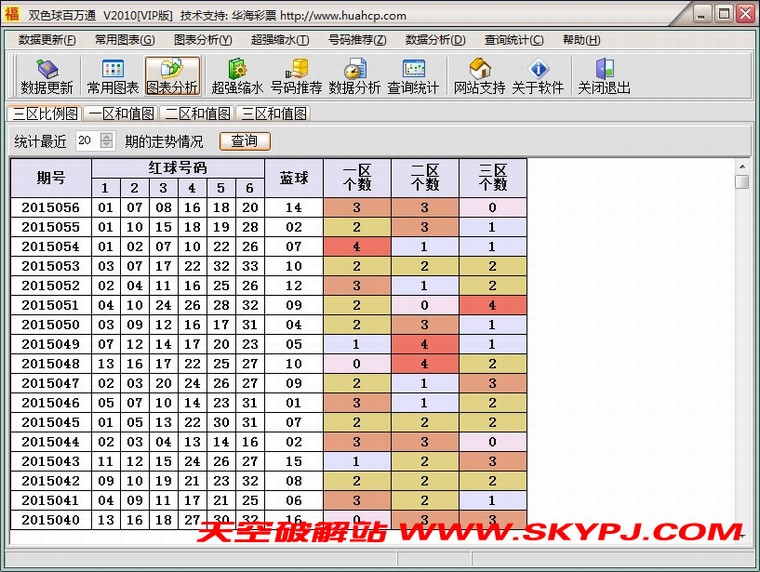Open 查询统计 from the toolbar
The height and width of the screenshot is (572, 760).
413,77
